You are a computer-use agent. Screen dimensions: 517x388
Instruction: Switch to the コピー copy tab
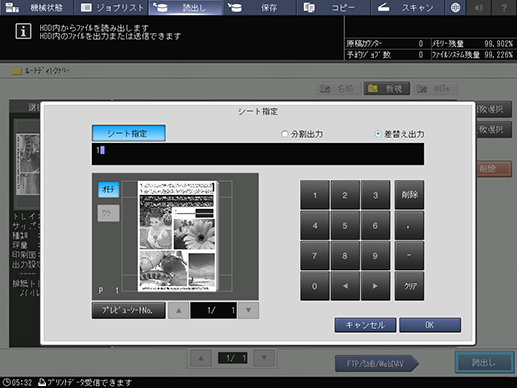coord(334,7)
